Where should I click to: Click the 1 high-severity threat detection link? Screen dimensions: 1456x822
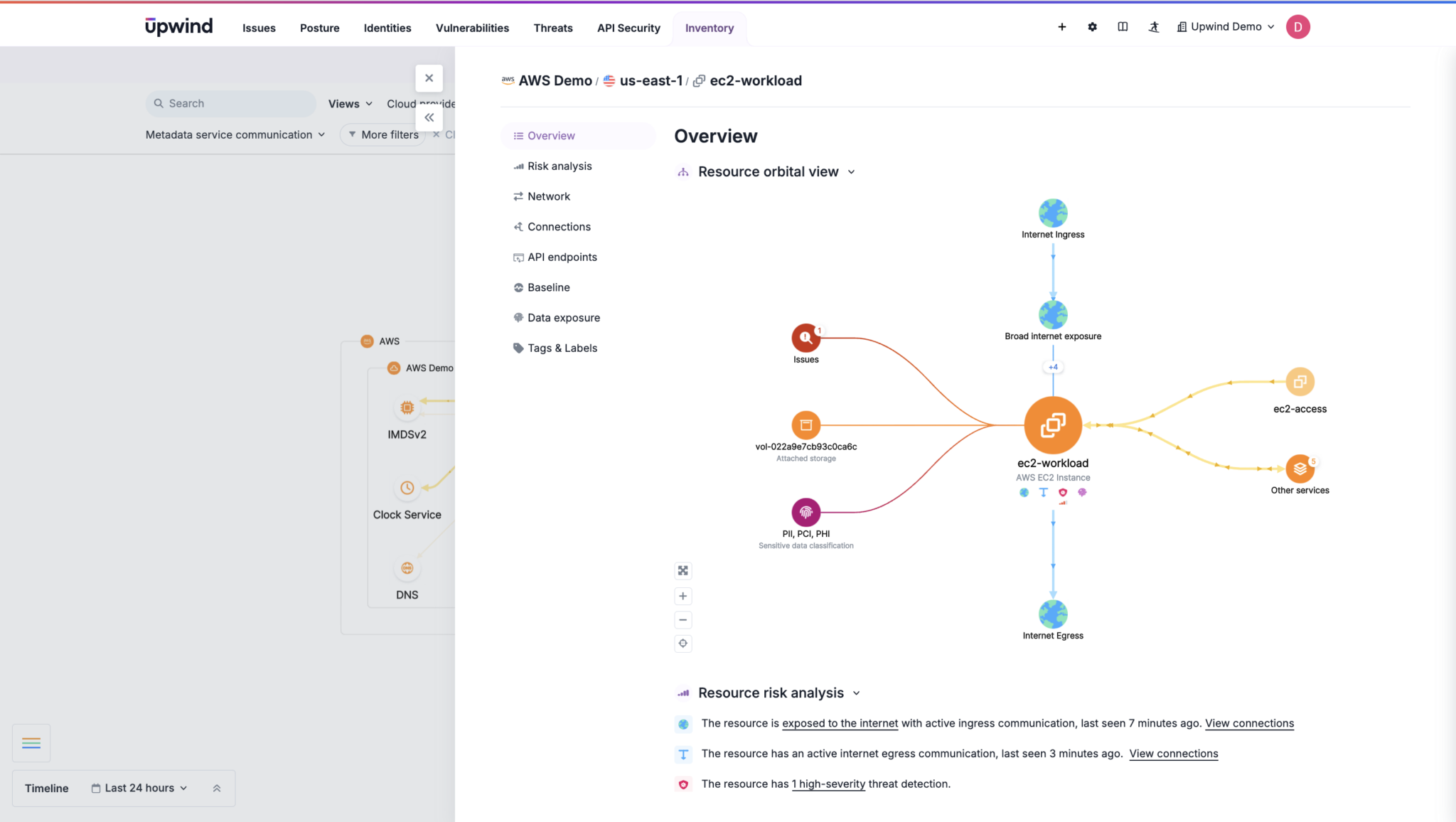click(x=828, y=784)
